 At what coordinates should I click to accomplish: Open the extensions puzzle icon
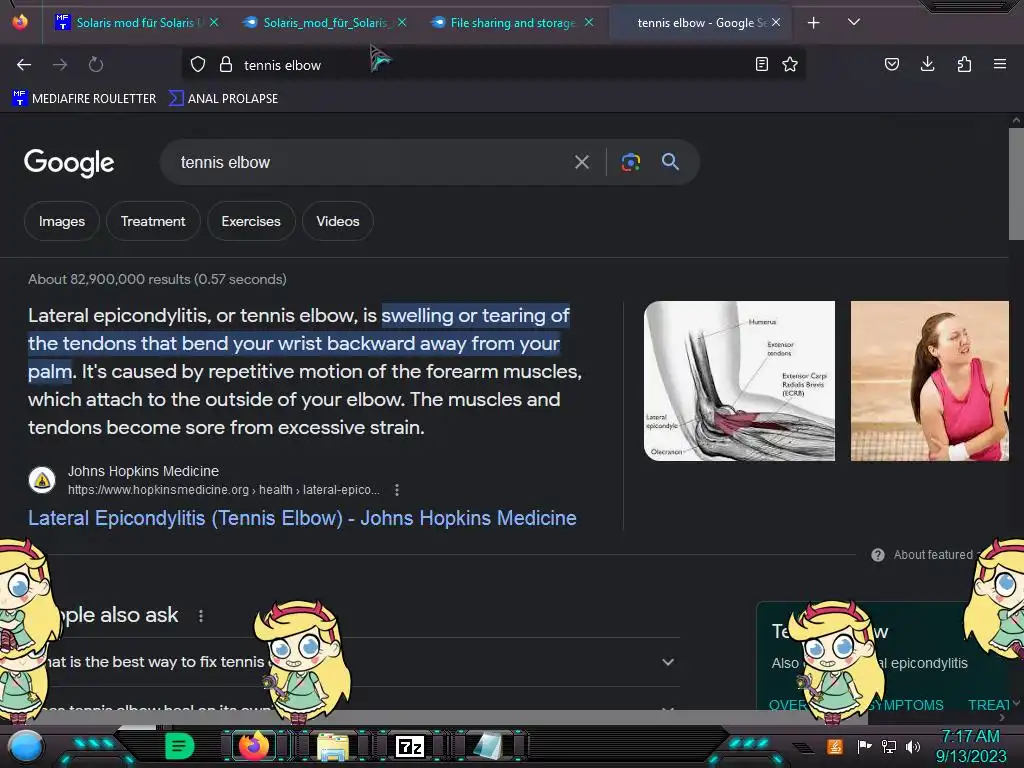click(x=964, y=64)
